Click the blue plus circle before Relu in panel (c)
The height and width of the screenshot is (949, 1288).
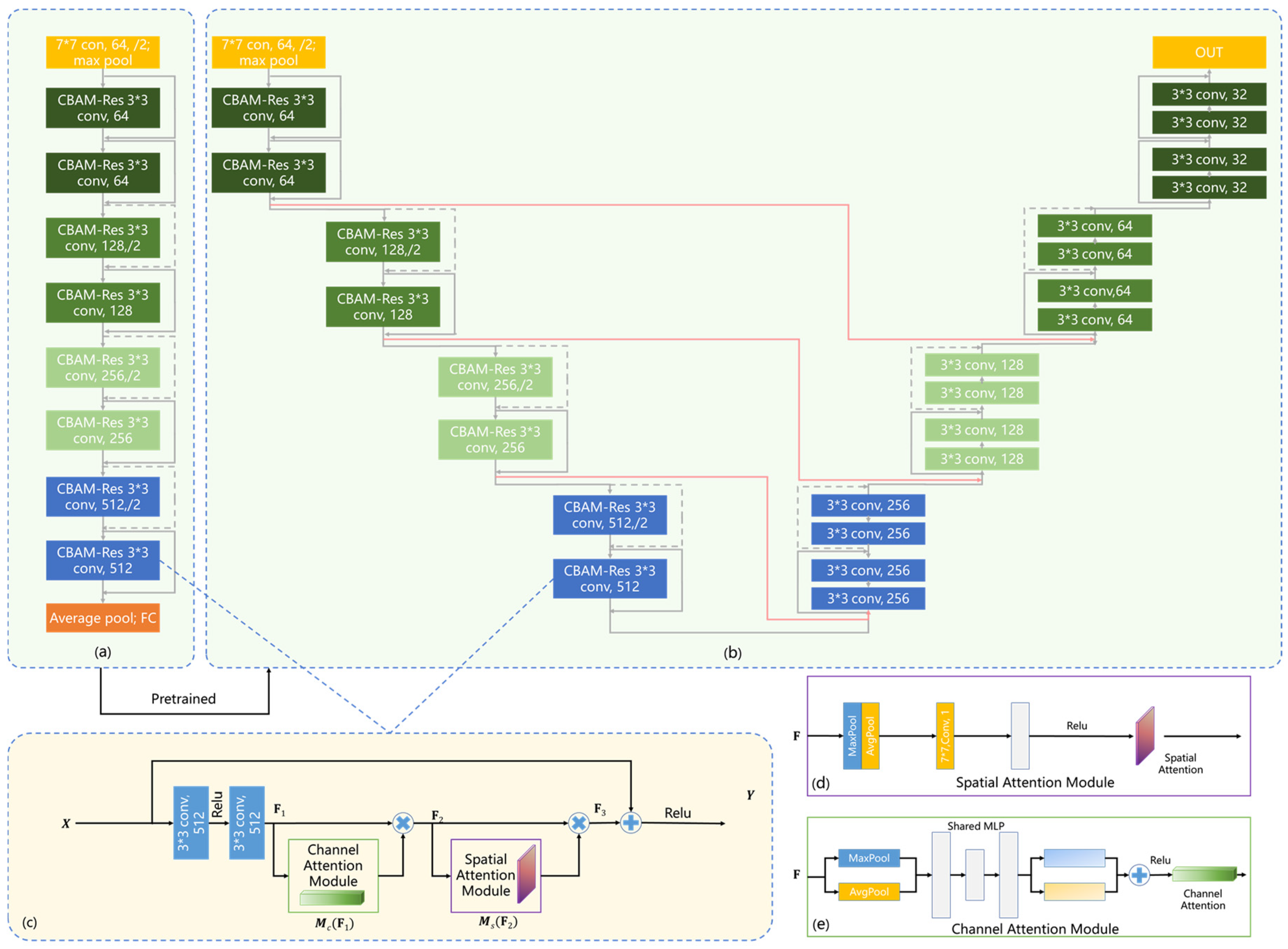point(630,823)
